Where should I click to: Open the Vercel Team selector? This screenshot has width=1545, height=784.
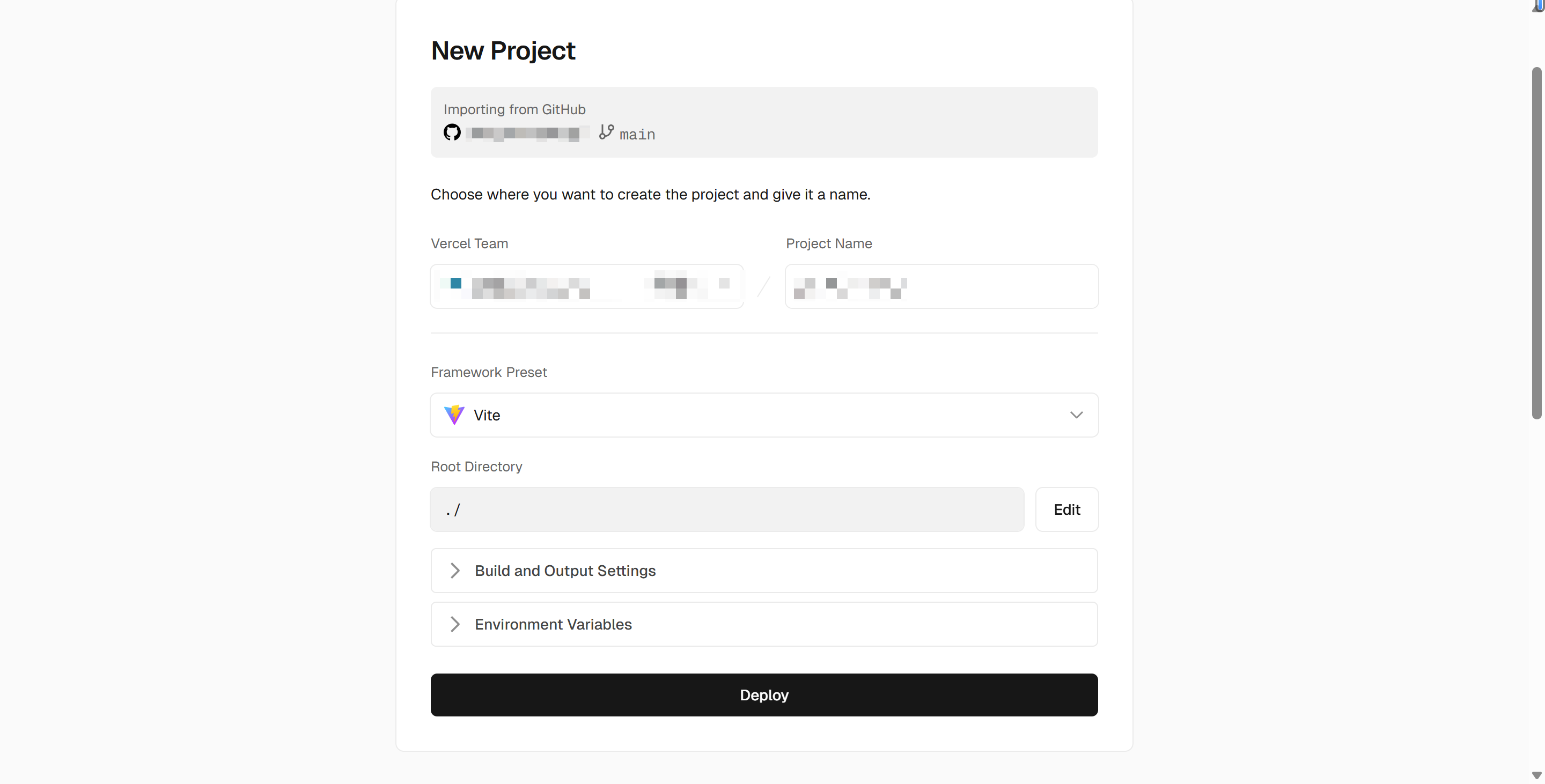[x=586, y=286]
